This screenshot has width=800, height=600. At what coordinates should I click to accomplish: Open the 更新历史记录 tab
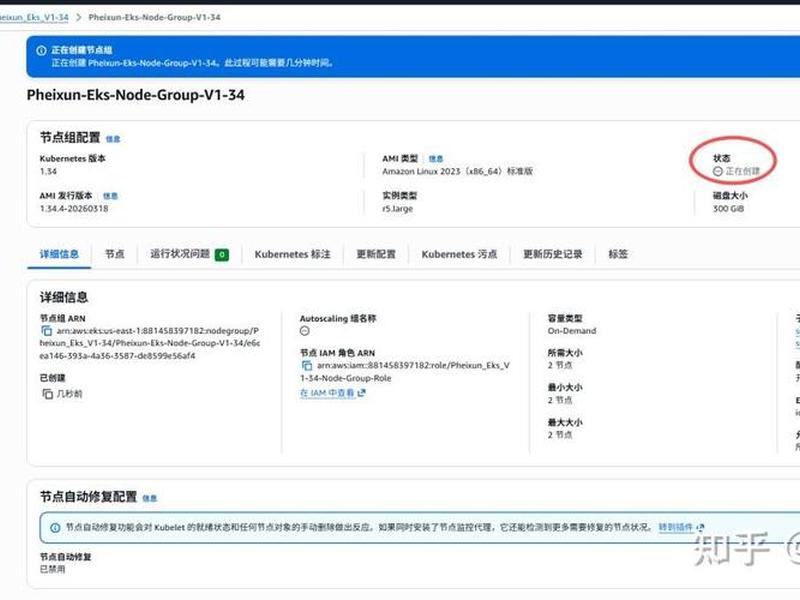pos(553,254)
